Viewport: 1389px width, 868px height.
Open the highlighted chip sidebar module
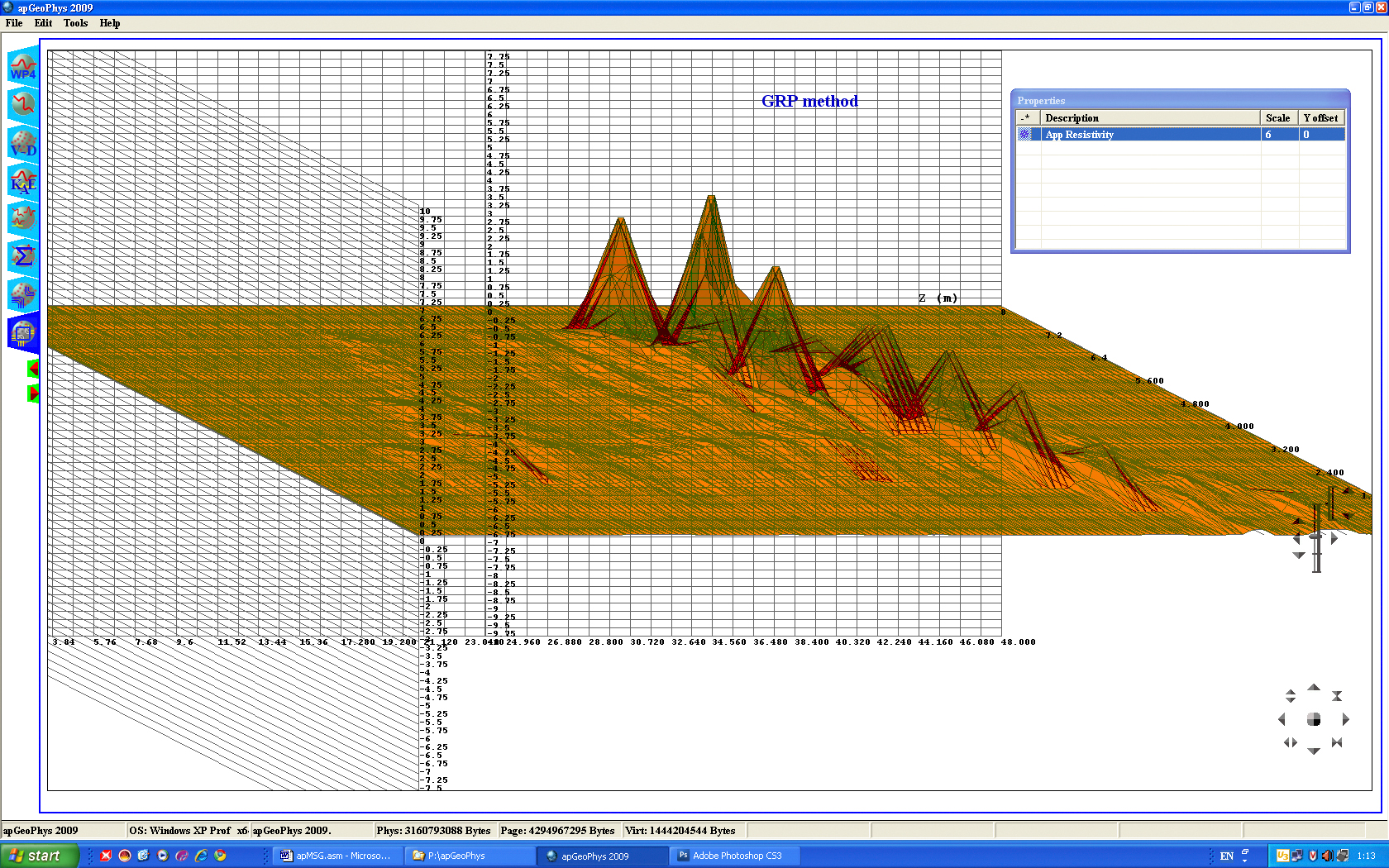23,333
